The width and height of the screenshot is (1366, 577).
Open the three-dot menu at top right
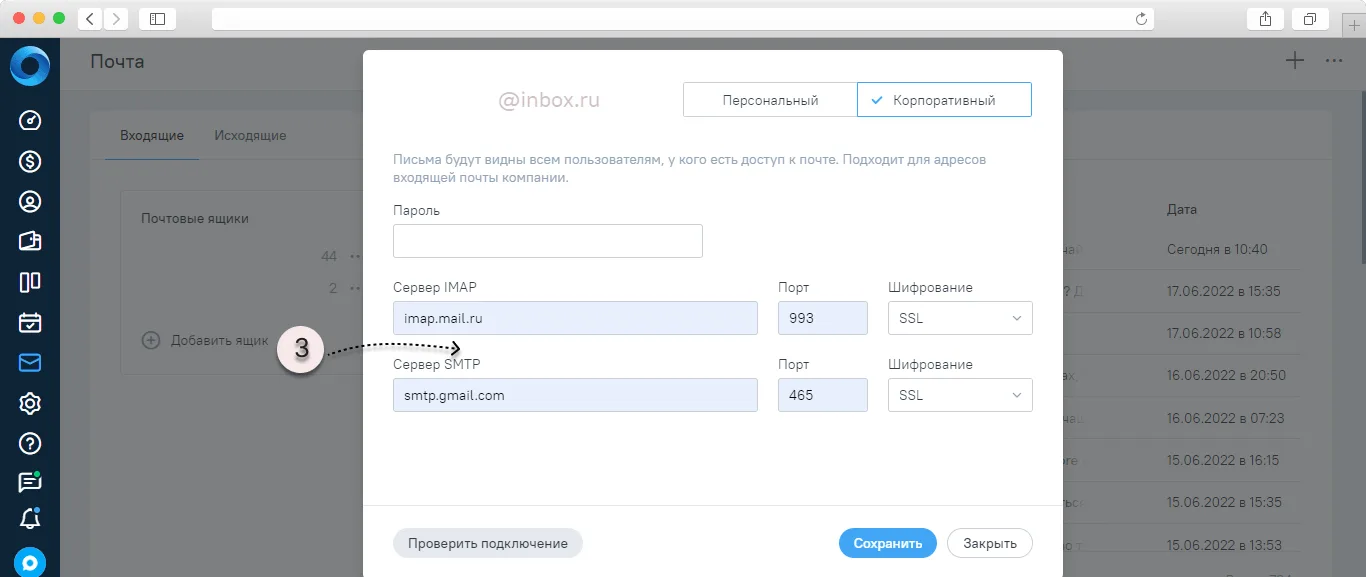tap(1334, 61)
